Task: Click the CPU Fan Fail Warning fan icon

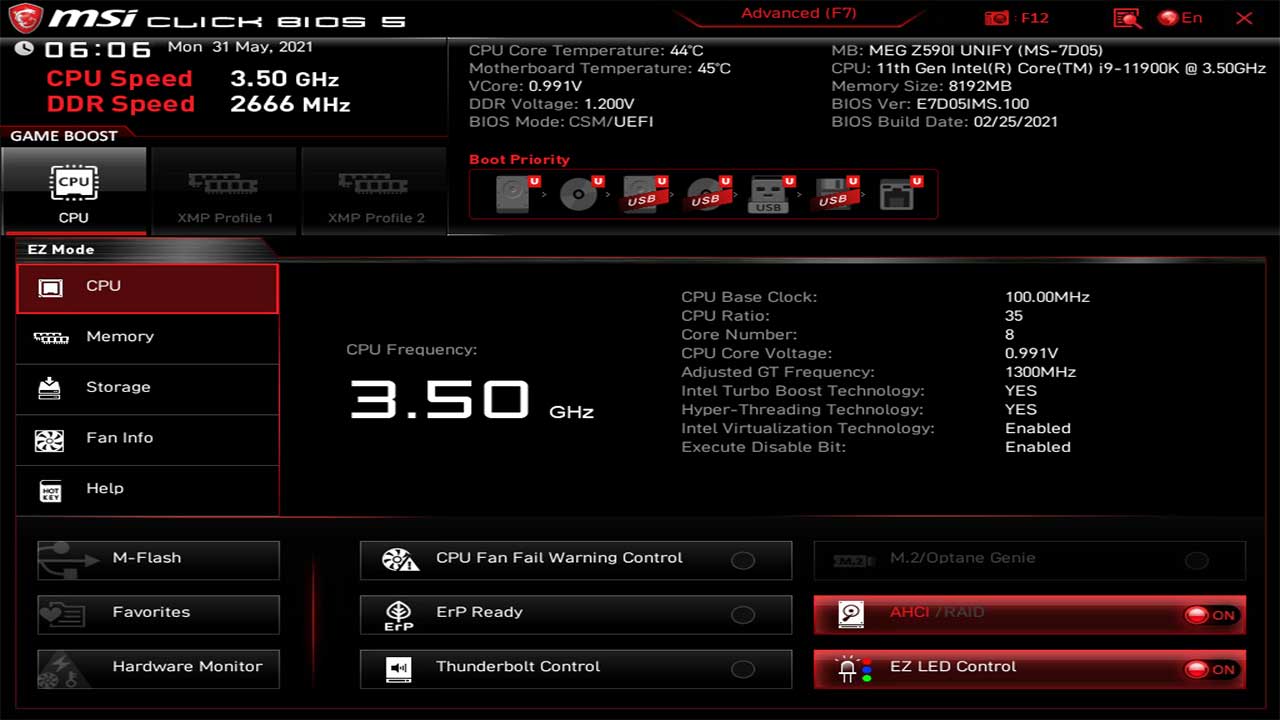Action: pos(400,560)
